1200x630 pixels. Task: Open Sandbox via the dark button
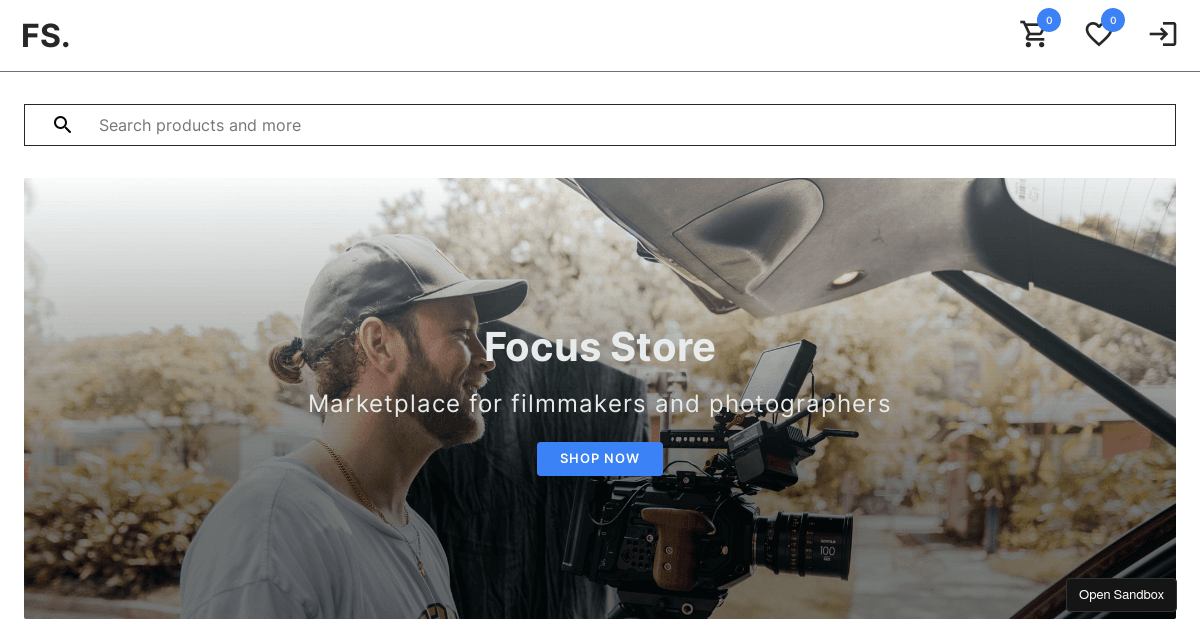click(x=1121, y=595)
